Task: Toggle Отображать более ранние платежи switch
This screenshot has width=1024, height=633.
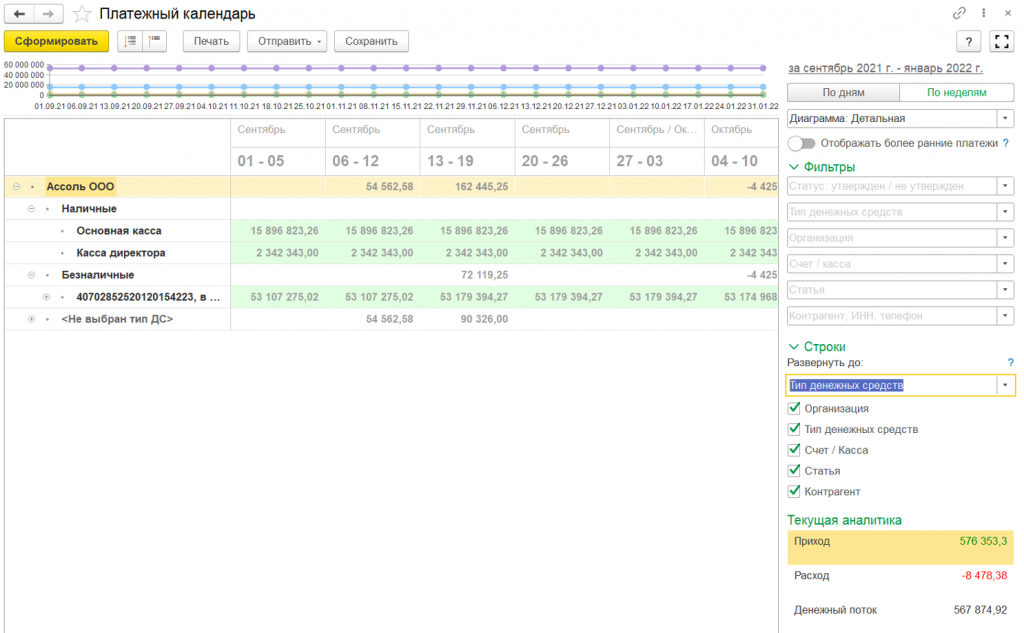Action: coord(801,143)
